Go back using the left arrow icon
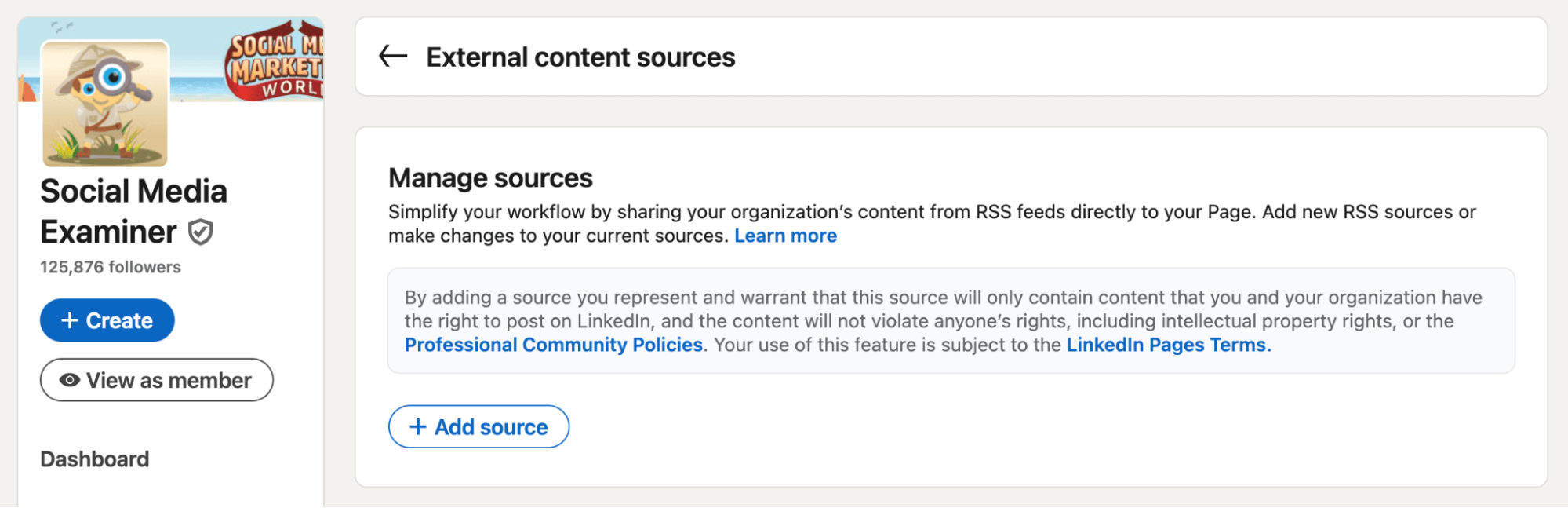 coord(393,57)
